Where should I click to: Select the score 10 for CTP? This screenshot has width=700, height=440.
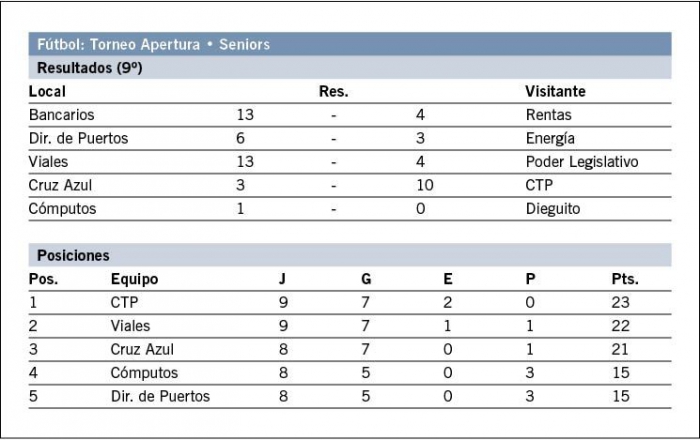425,185
